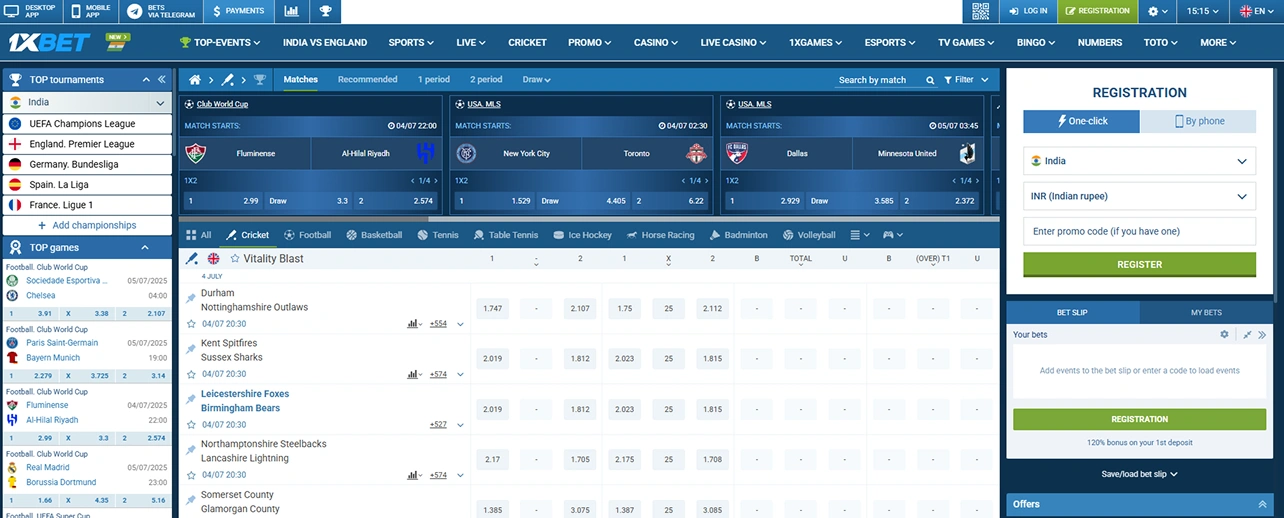Screen dimensions: 1284x518
Task: Select odds 1.747 for Durham
Action: click(492, 308)
